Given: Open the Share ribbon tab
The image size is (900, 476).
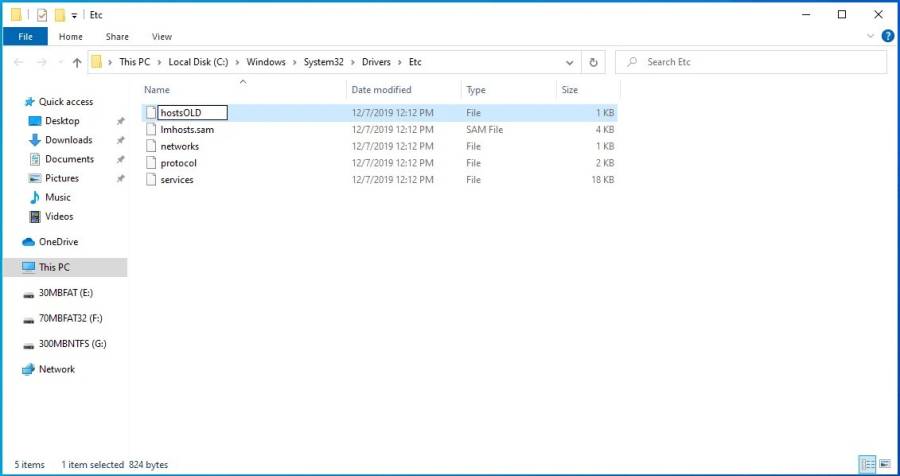Looking at the screenshot, I should tap(117, 37).
